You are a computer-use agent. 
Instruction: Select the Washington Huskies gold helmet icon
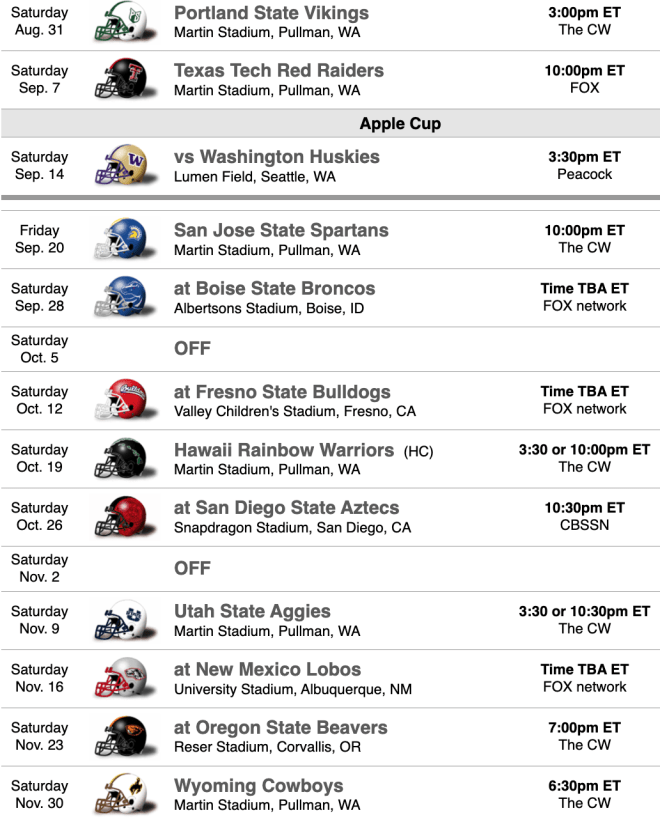(x=125, y=165)
